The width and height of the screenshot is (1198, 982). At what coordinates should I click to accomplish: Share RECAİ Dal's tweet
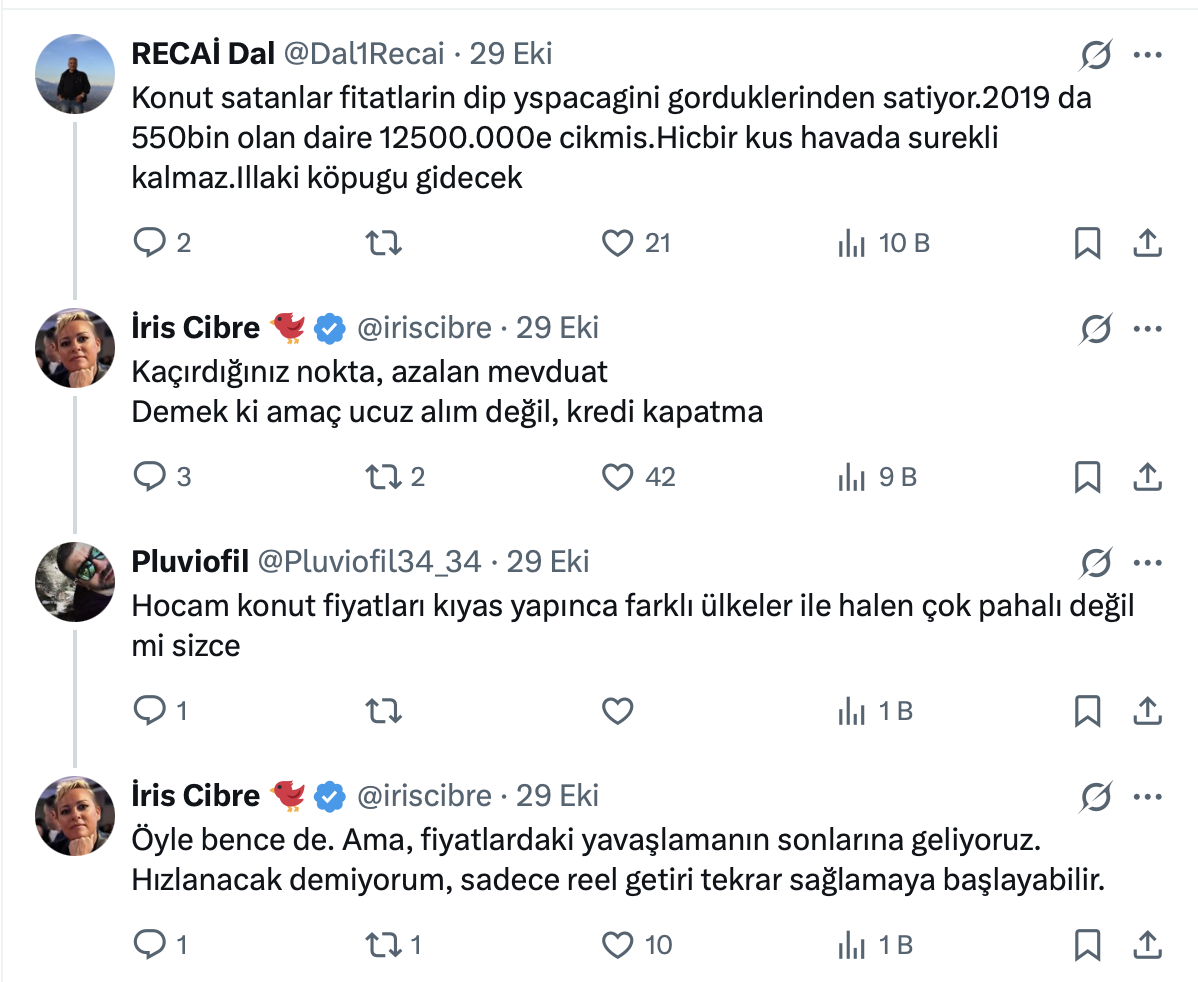pos(1147,242)
